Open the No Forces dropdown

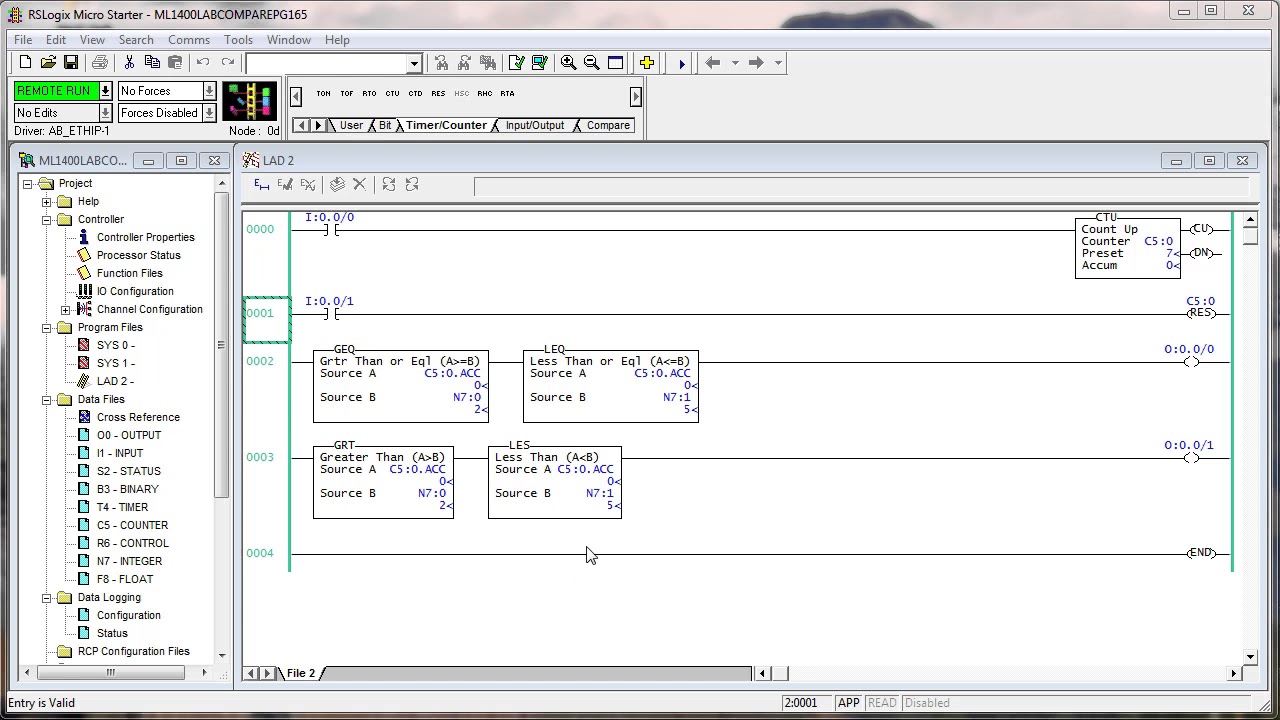coord(209,91)
